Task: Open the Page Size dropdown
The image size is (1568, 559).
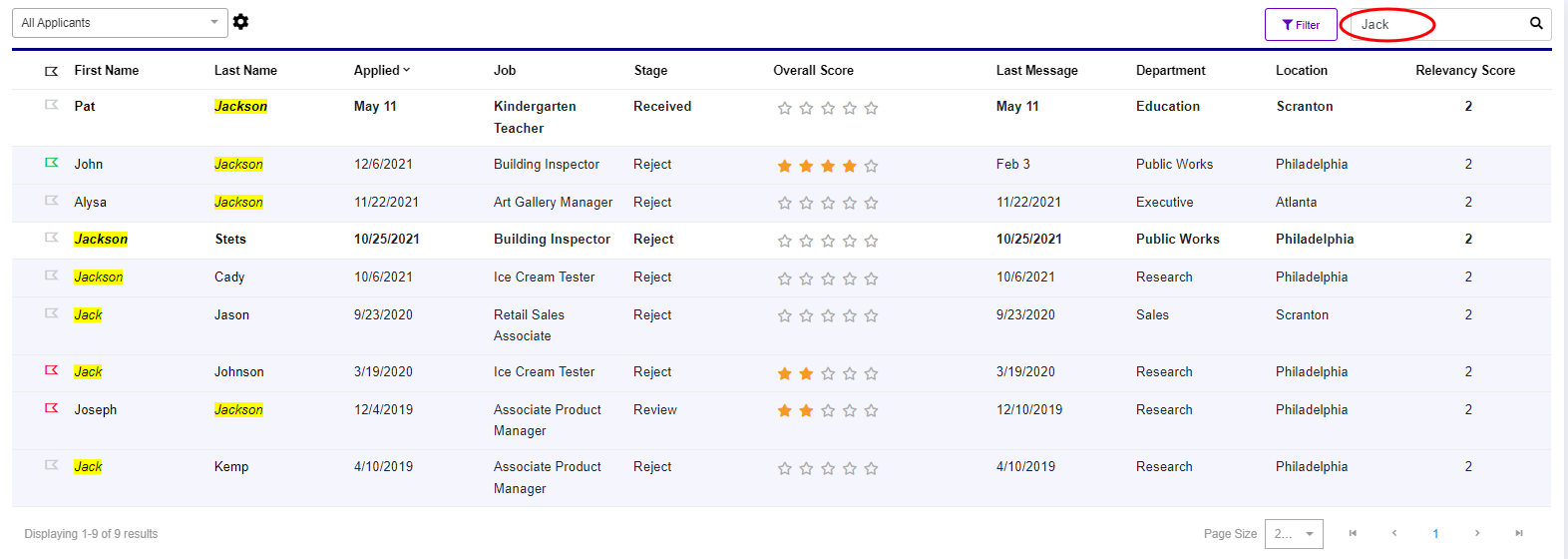Action: pos(1294,534)
